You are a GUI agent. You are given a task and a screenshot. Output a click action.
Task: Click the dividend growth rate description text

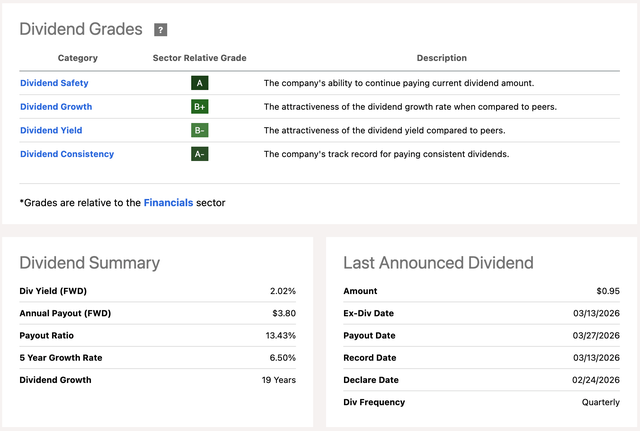[410, 107]
